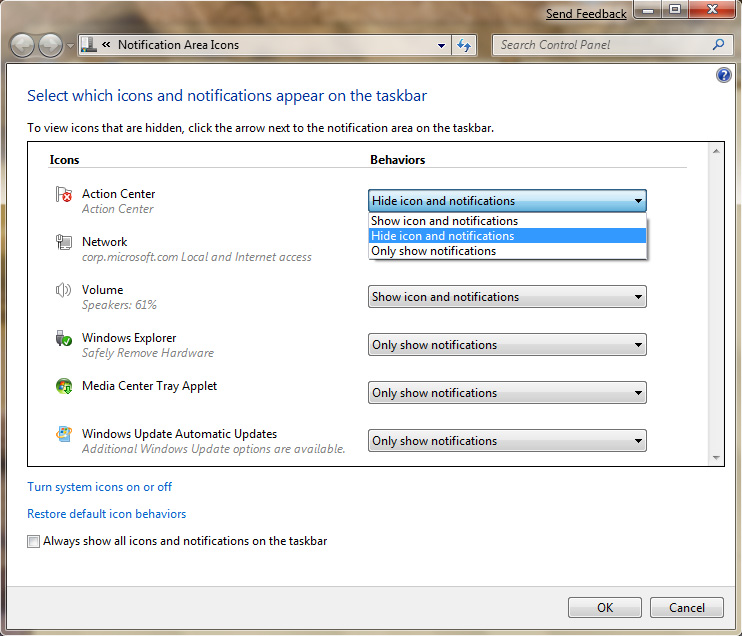742x636 pixels.
Task: Open Media Center Tray Applet behavior dropdown
Action: pyautogui.click(x=507, y=393)
